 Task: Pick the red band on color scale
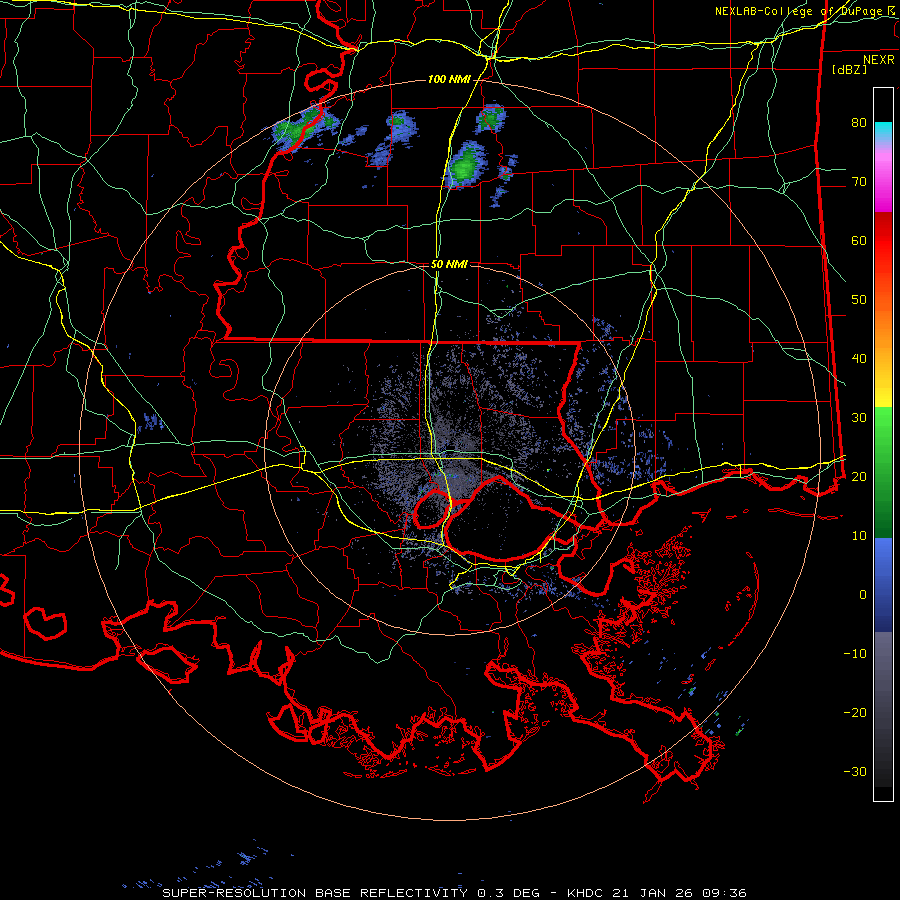click(883, 241)
